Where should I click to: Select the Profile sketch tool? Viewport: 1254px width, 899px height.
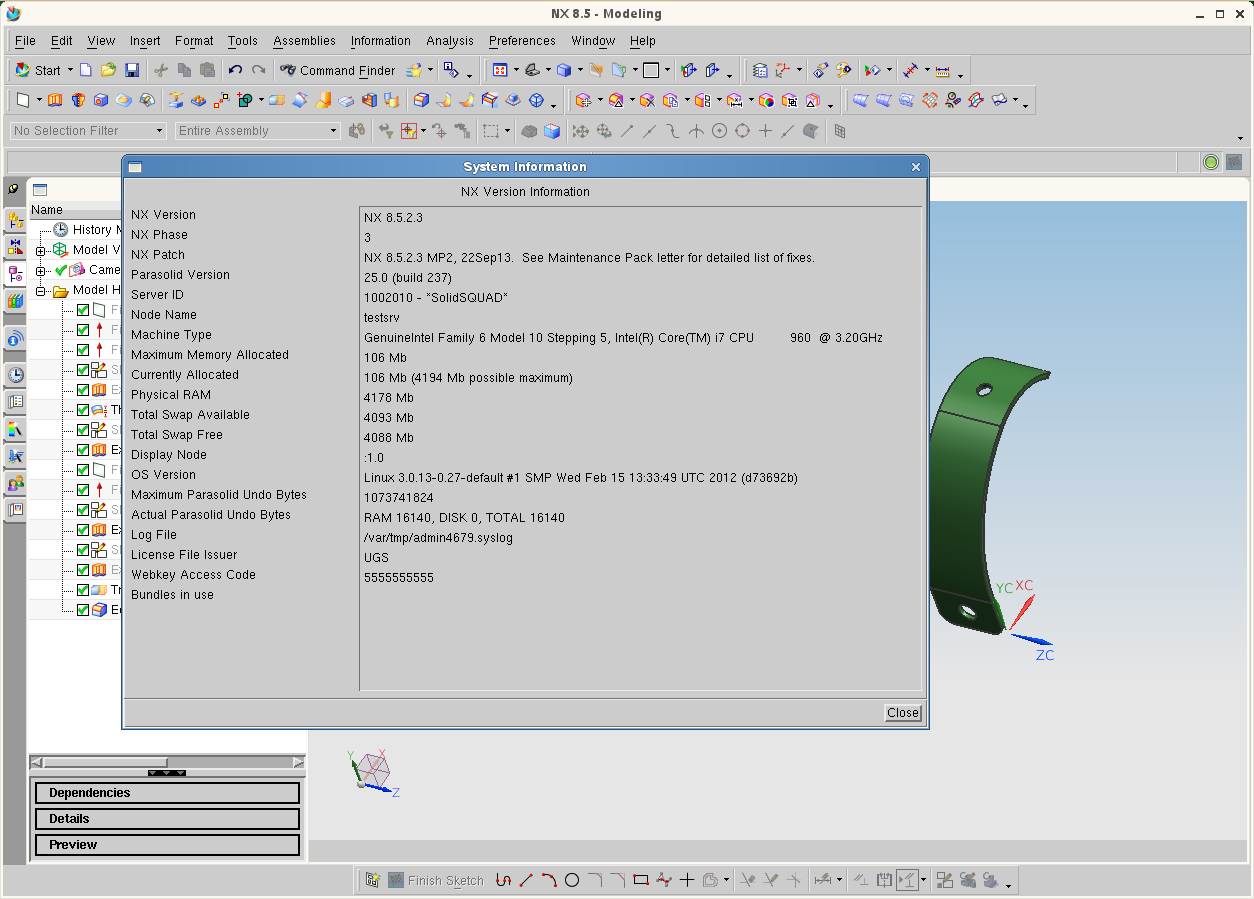[503, 880]
